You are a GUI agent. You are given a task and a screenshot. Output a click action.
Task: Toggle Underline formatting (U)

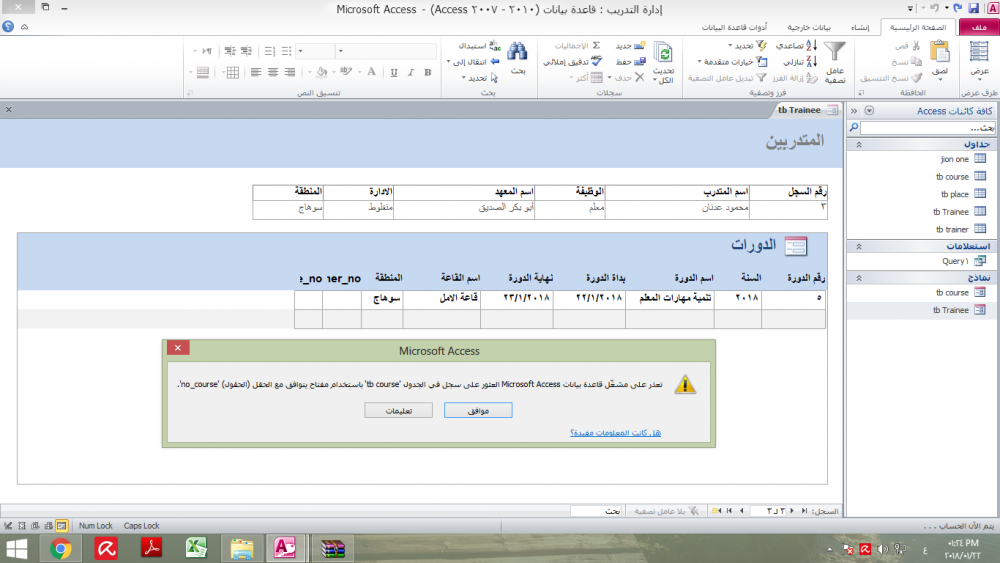pos(394,73)
